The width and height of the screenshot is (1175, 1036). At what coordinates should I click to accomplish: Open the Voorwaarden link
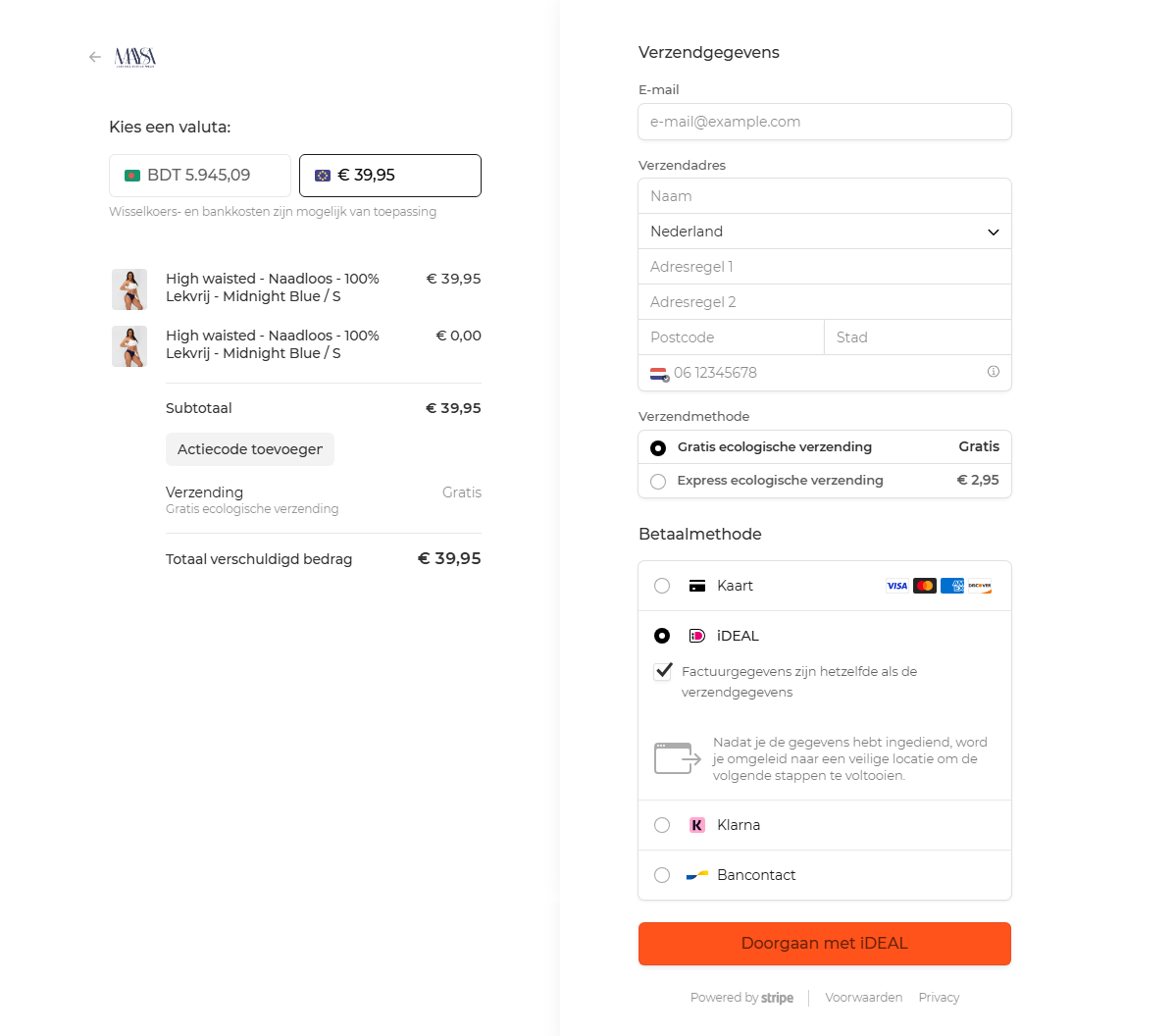pos(863,998)
